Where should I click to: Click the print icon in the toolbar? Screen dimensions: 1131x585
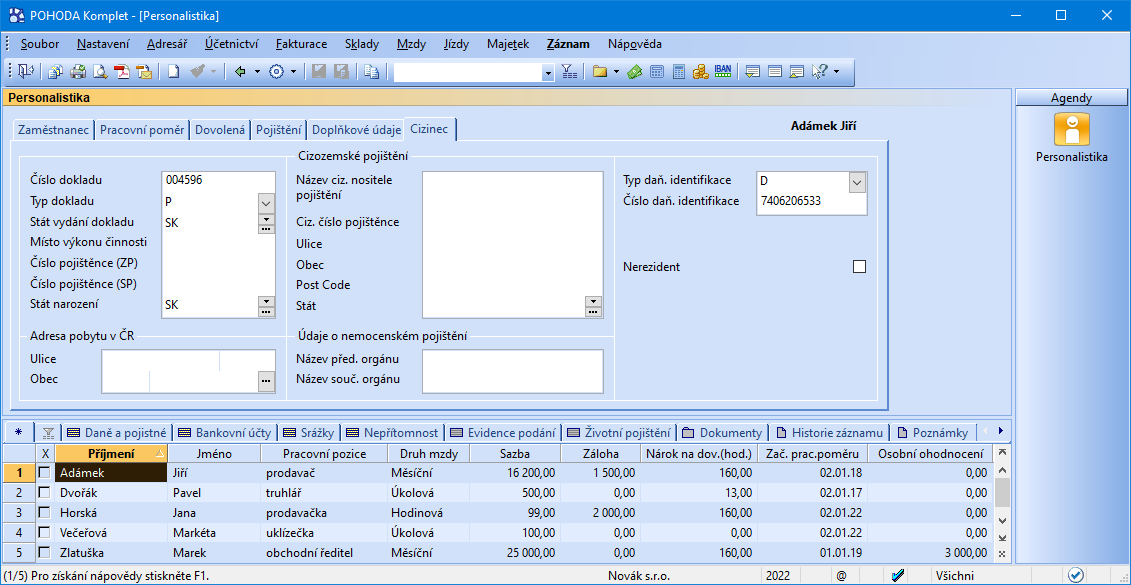coord(77,72)
